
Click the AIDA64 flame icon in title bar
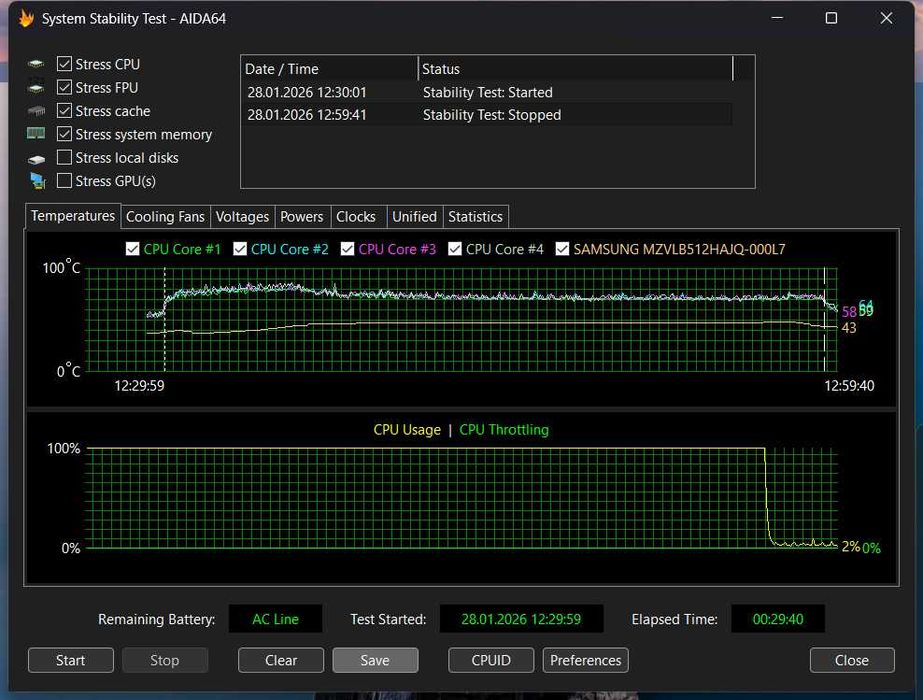pos(26,18)
